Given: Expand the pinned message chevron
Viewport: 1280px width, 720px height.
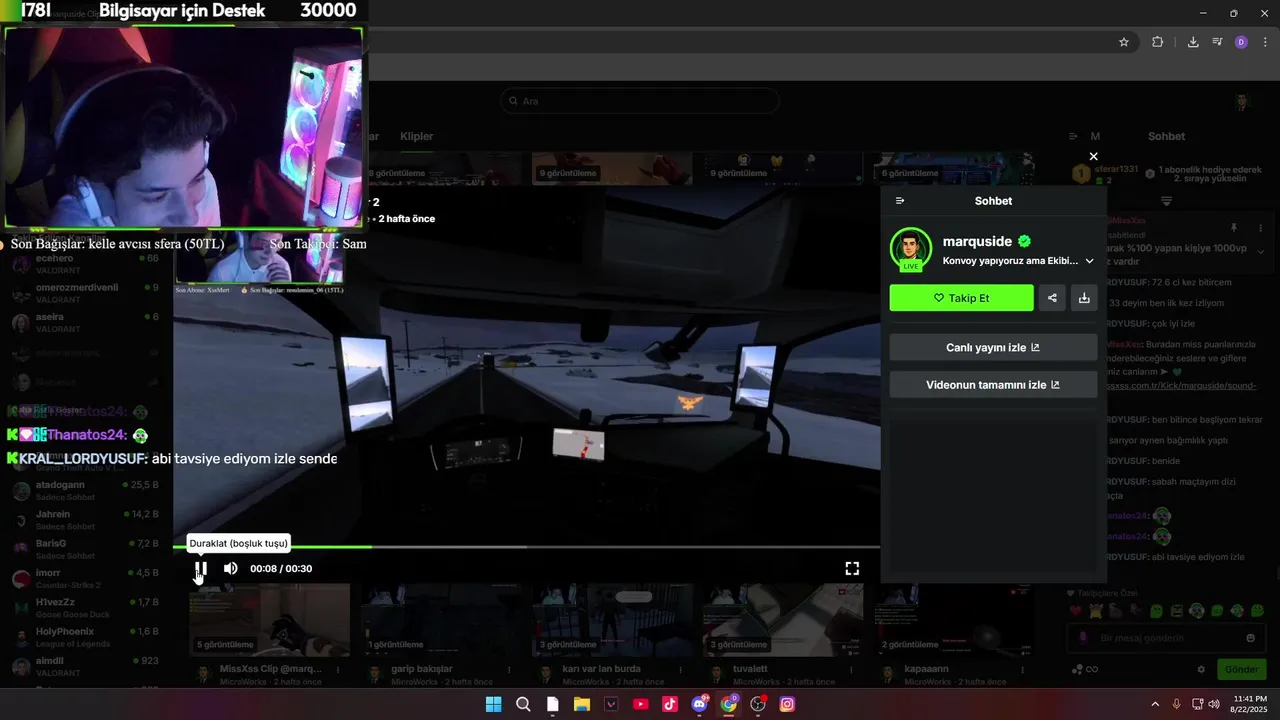Looking at the screenshot, I should (x=1261, y=252).
